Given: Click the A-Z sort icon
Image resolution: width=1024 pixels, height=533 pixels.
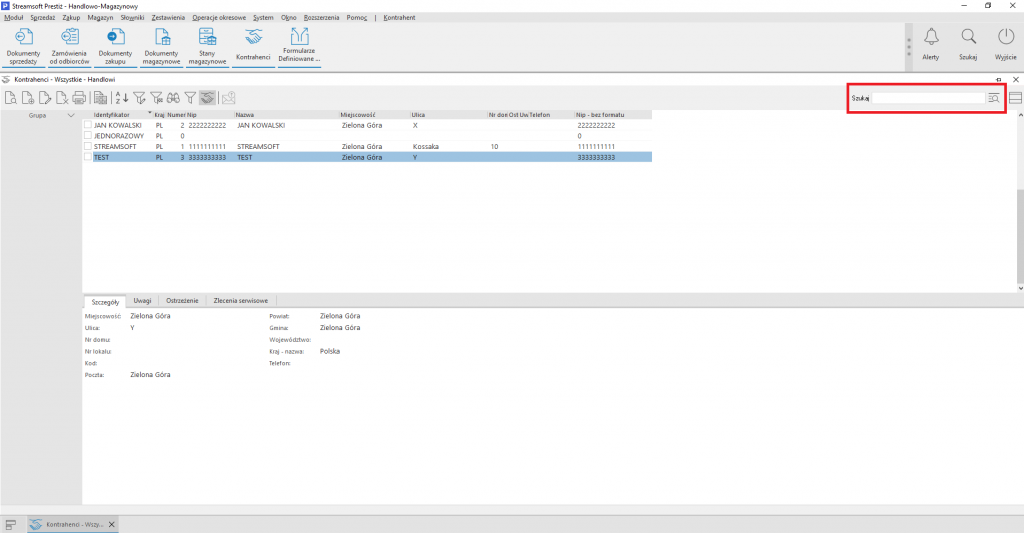Looking at the screenshot, I should [x=121, y=98].
